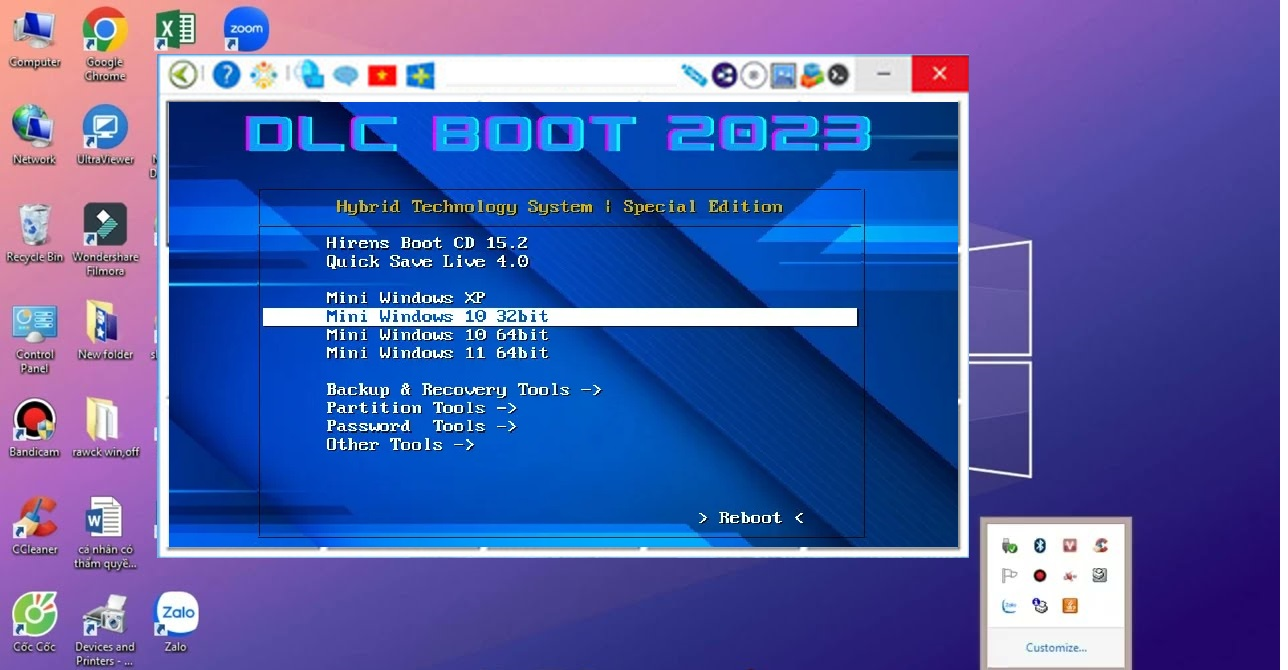Expand Partition Tools submenu
Image resolution: width=1288 pixels, height=670 pixels.
[421, 408]
